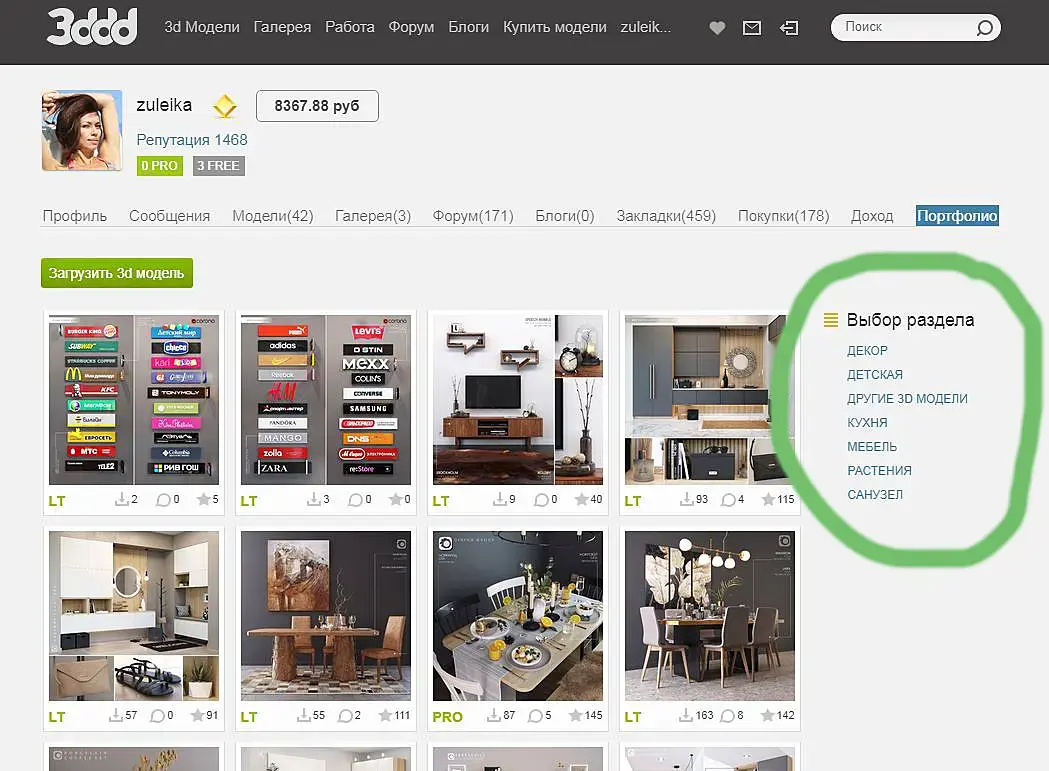Image resolution: width=1049 pixels, height=771 pixels.
Task: Click the Загрузить 3d модель button
Action: tap(117, 273)
